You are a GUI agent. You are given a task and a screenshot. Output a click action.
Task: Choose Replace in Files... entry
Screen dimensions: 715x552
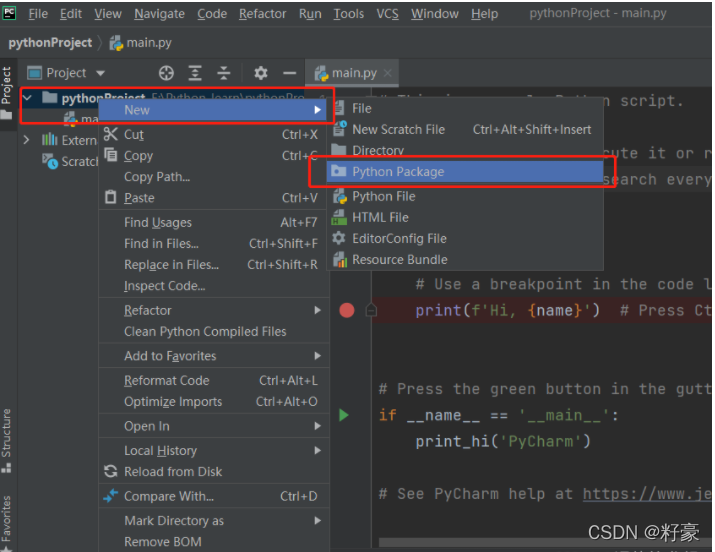214,264
